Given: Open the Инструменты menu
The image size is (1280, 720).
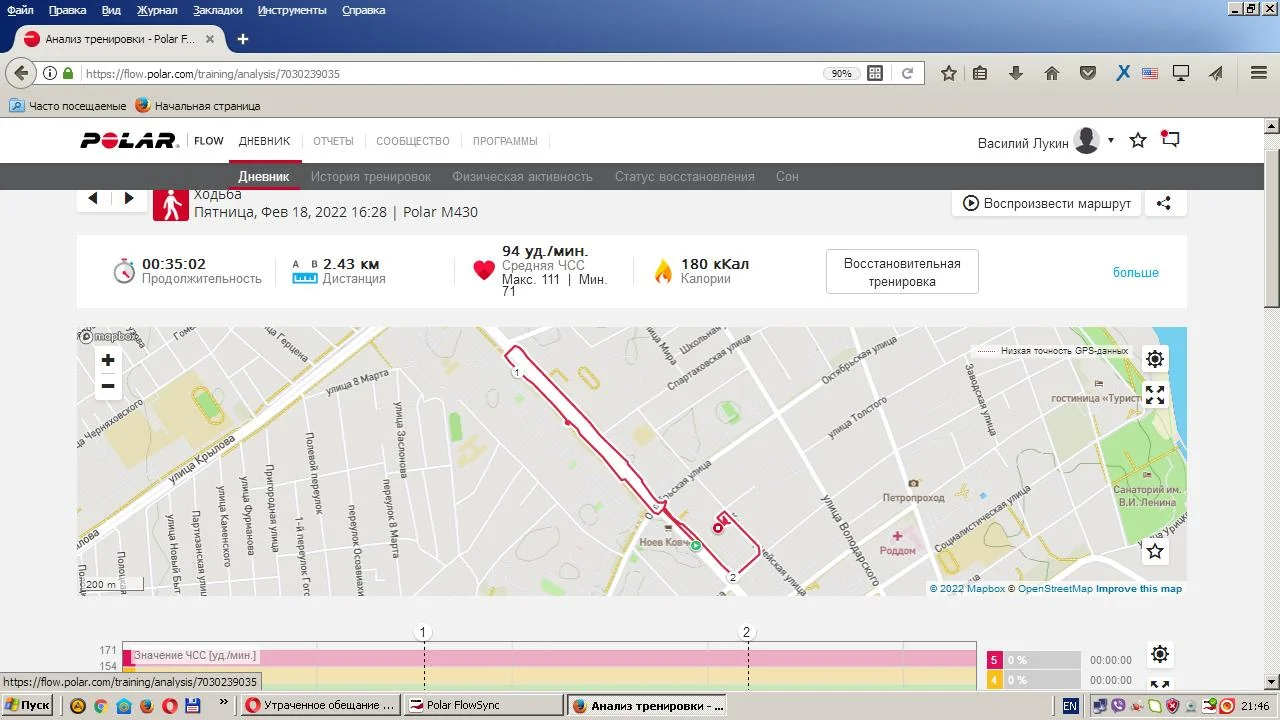Looking at the screenshot, I should (292, 10).
